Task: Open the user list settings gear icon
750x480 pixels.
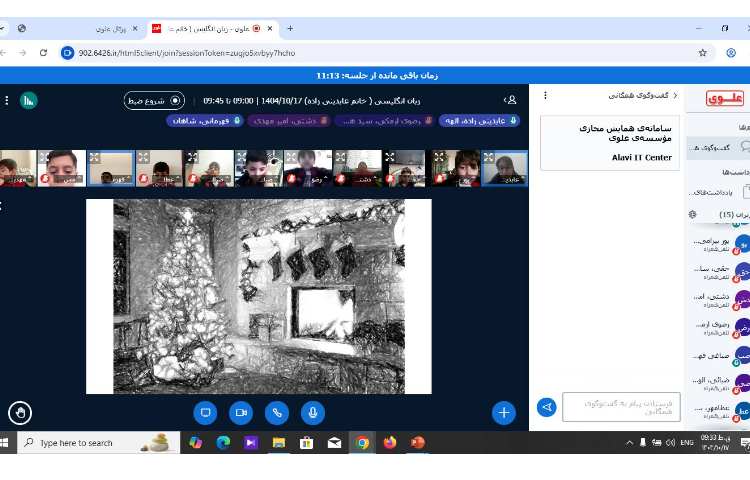Action: click(693, 214)
